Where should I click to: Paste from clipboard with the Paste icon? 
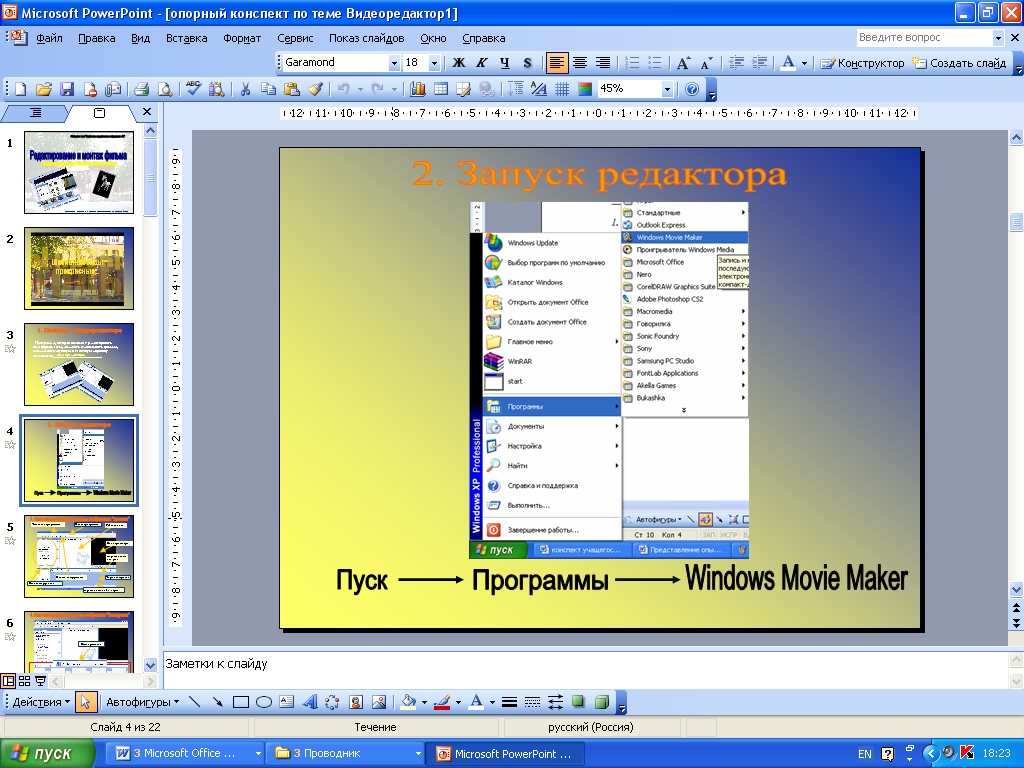click(x=292, y=89)
